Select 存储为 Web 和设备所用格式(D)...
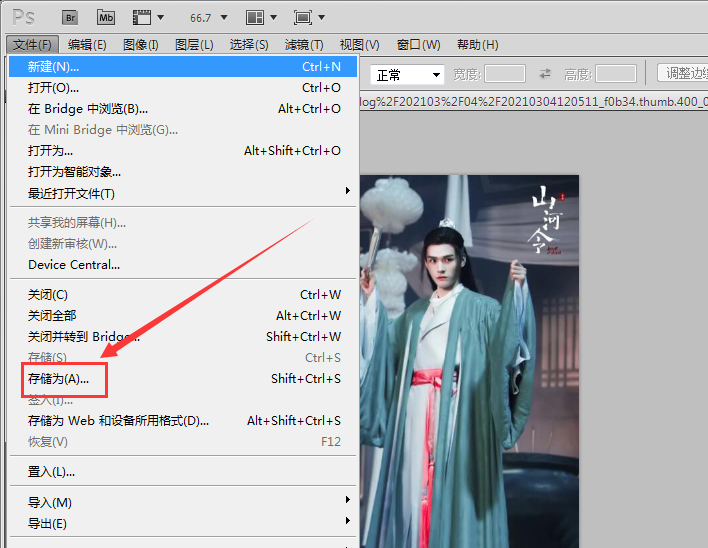The height and width of the screenshot is (548, 708). tap(183, 420)
